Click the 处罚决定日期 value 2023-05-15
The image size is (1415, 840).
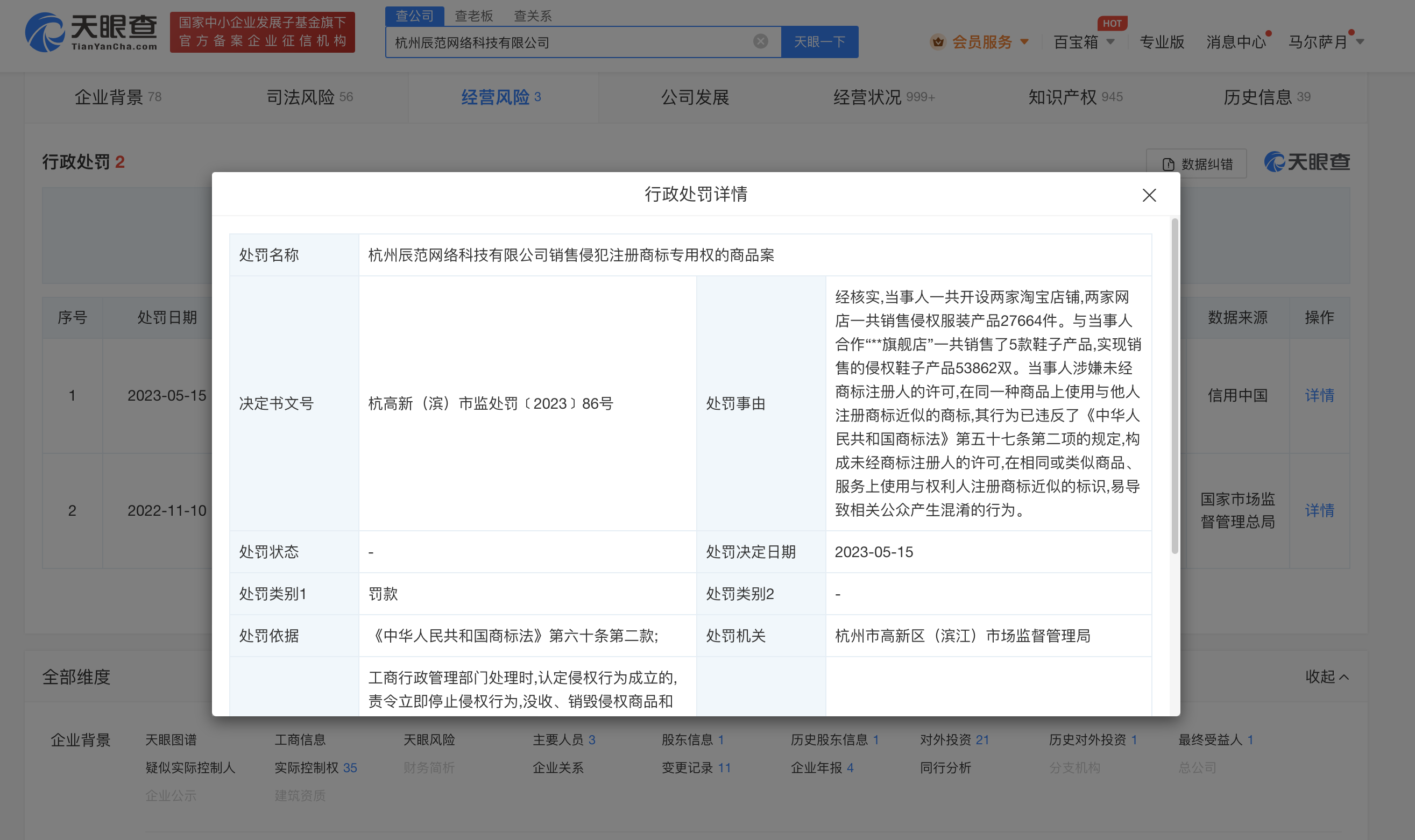click(874, 552)
